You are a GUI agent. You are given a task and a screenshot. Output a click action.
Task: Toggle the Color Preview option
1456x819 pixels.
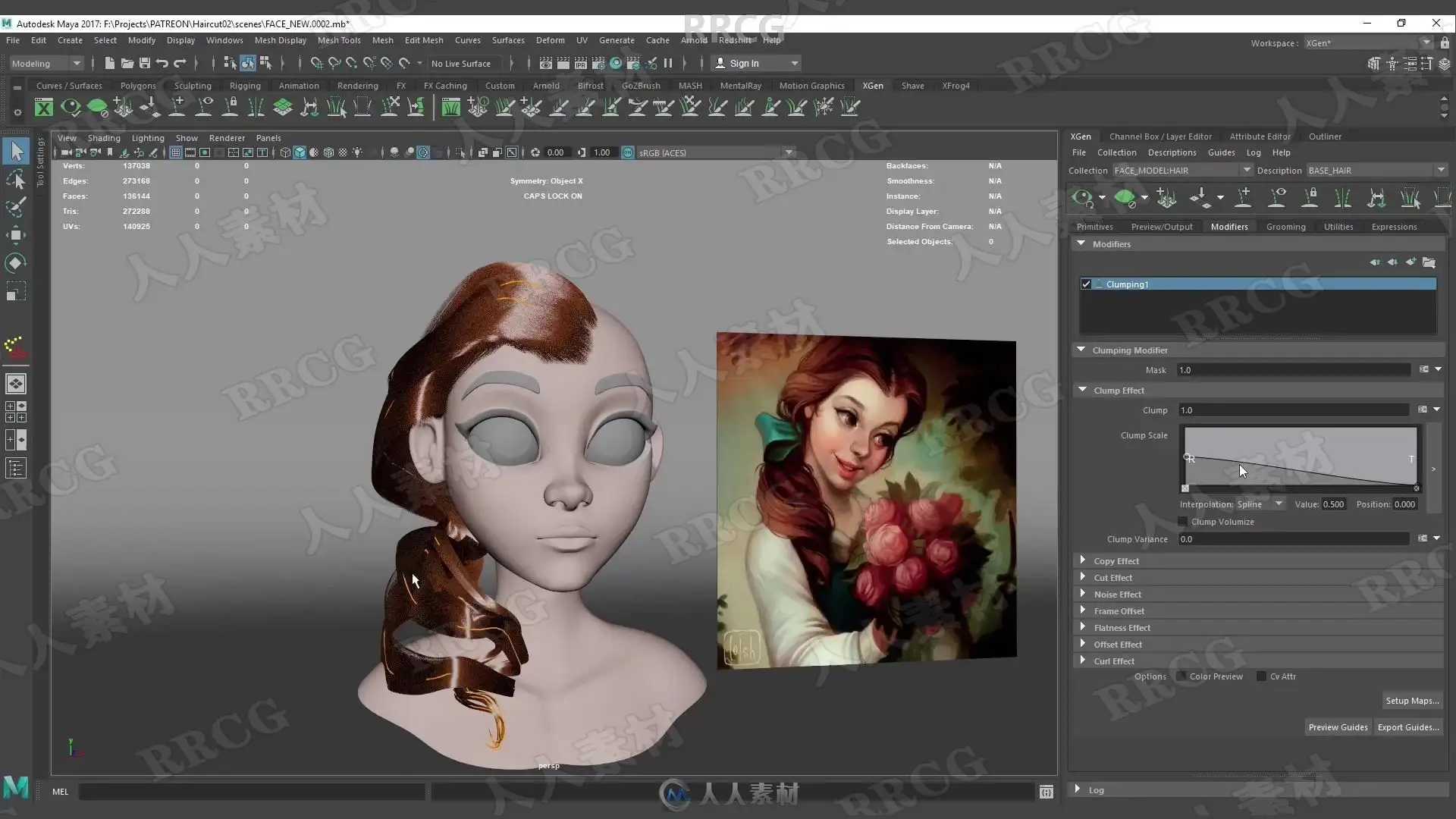tap(1181, 676)
